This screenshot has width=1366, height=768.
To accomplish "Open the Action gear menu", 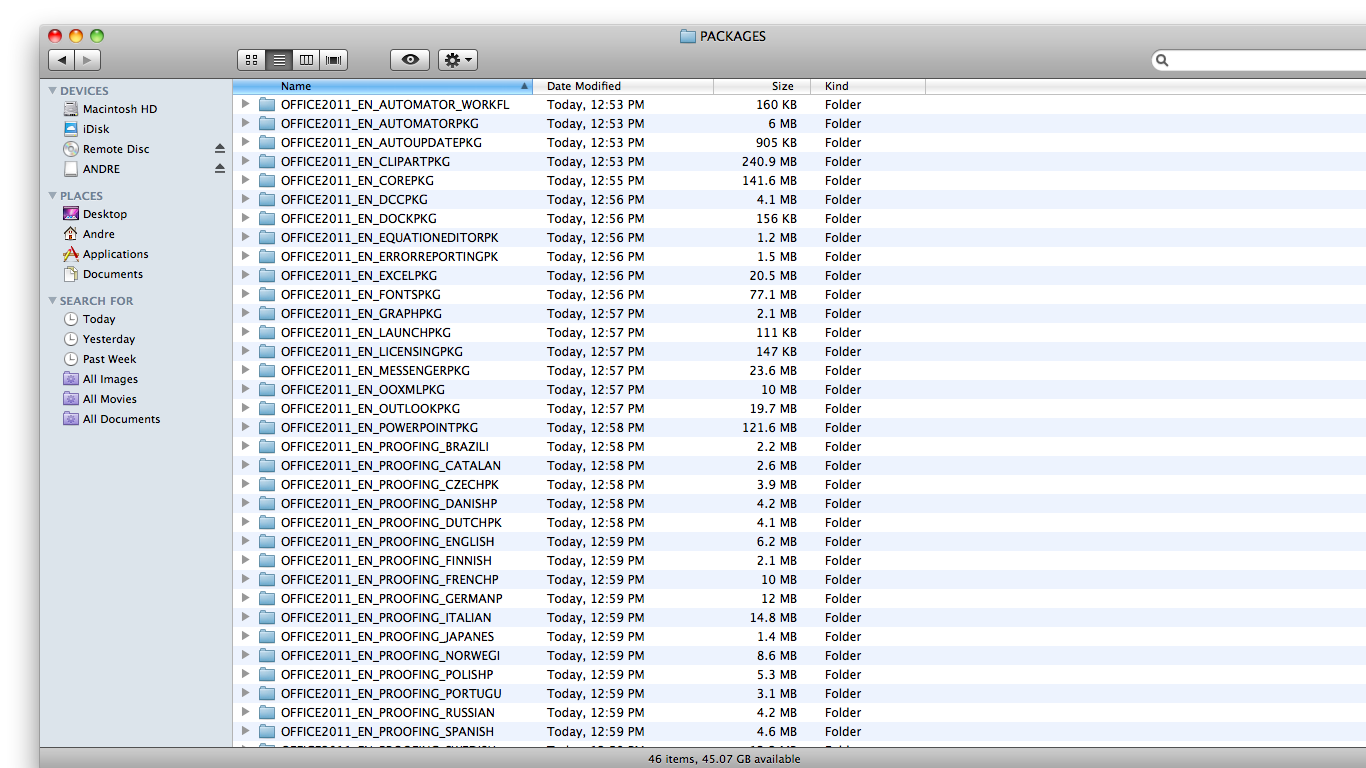I will tap(458, 60).
